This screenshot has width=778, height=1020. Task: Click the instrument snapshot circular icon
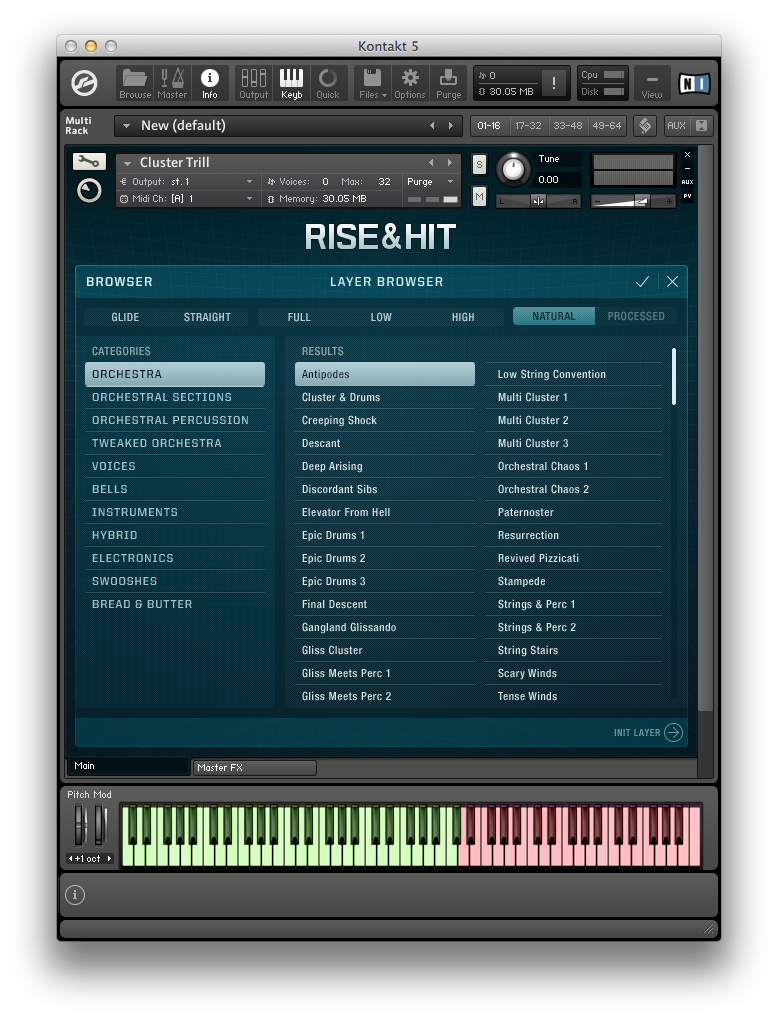(x=89, y=191)
